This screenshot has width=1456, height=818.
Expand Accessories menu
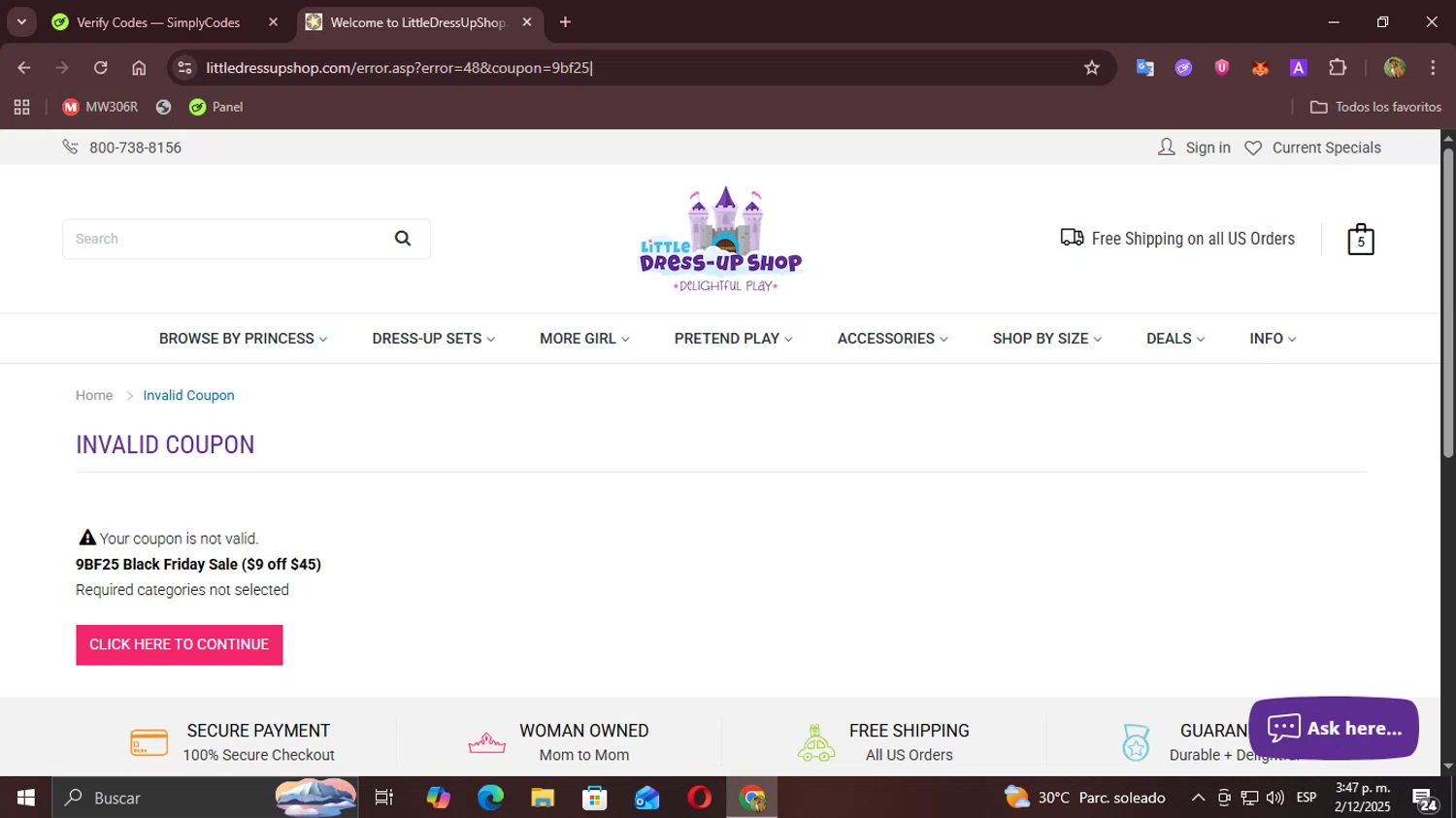point(893,339)
